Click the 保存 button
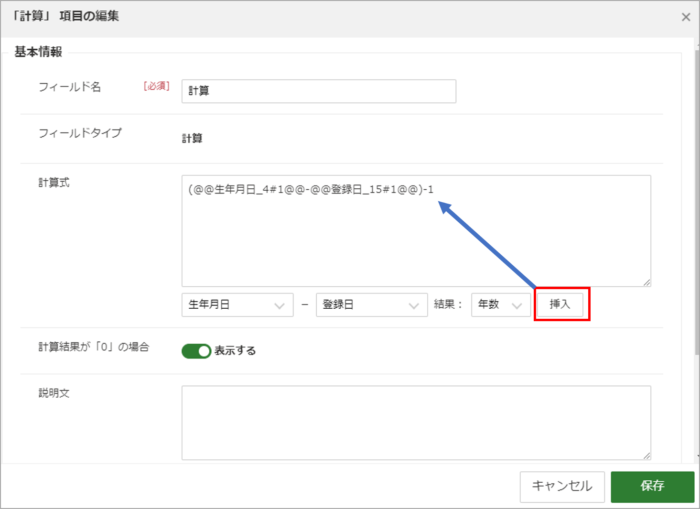The image size is (700, 509). pyautogui.click(x=652, y=486)
